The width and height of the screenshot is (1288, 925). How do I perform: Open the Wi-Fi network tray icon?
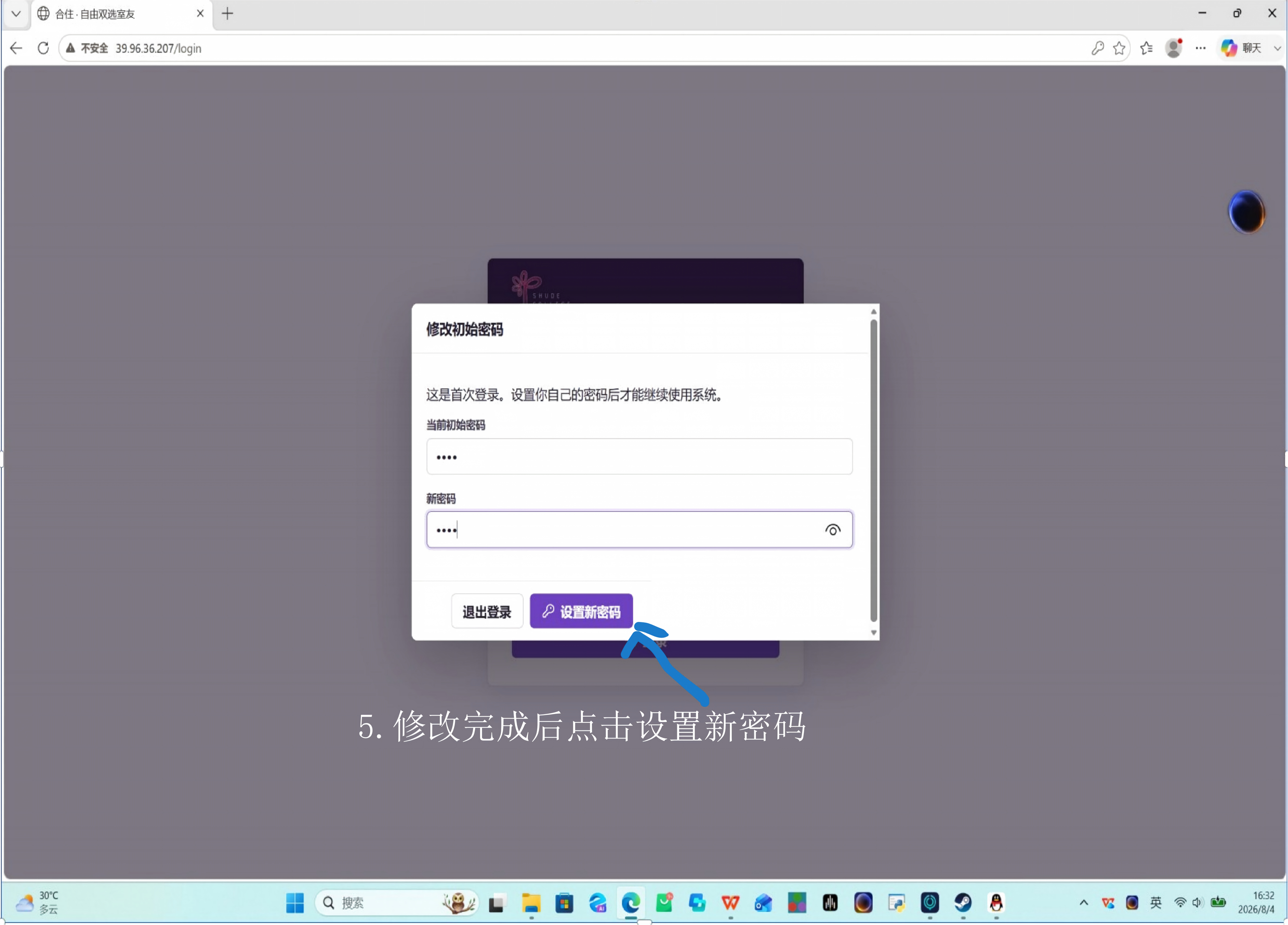(x=1180, y=902)
